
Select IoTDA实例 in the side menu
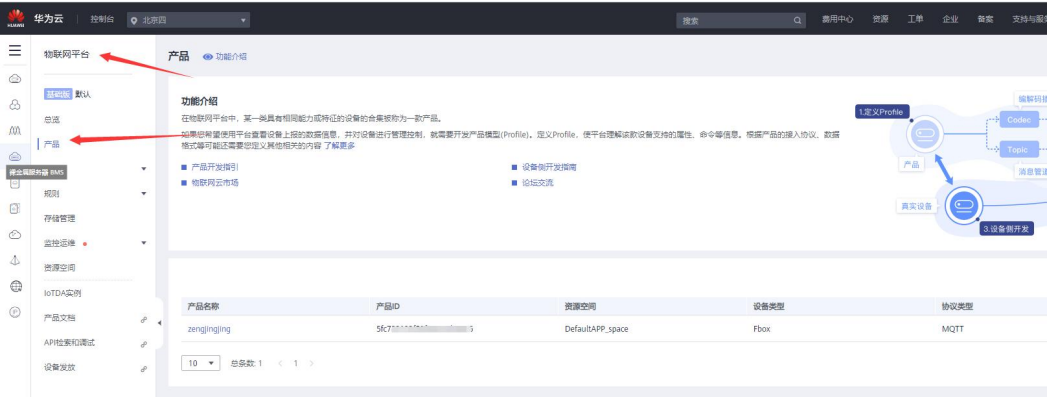point(62,293)
